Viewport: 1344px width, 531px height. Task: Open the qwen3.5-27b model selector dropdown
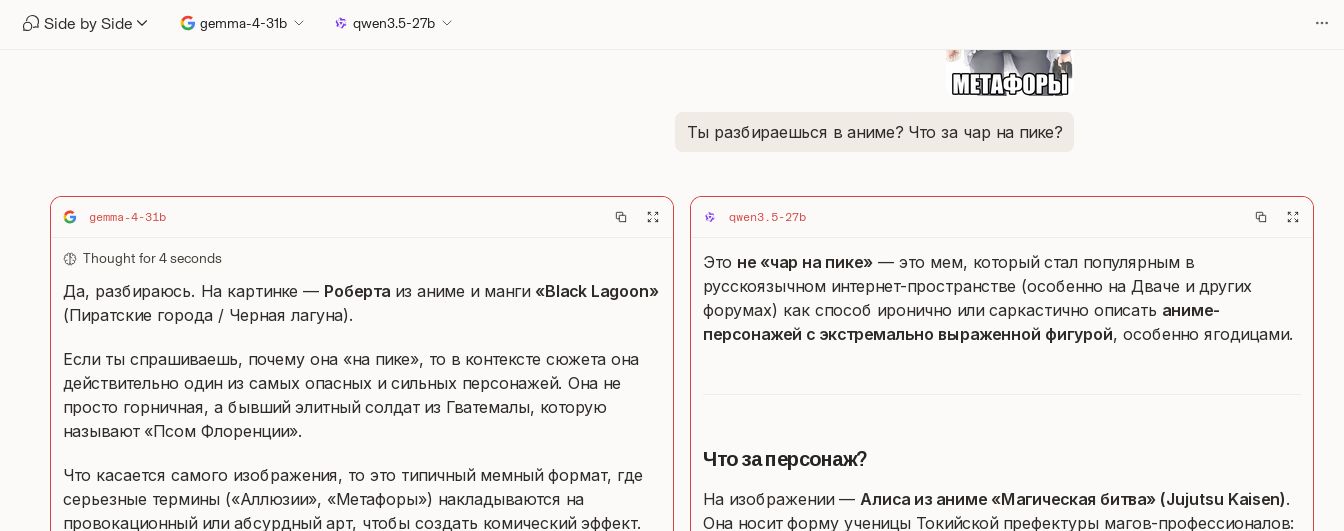click(394, 23)
